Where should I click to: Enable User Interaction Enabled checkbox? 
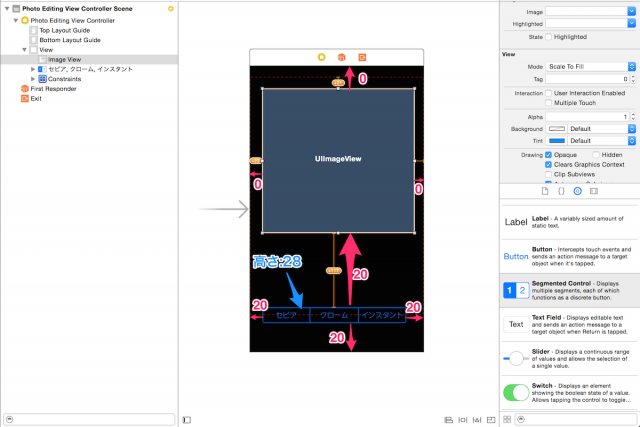tap(549, 93)
